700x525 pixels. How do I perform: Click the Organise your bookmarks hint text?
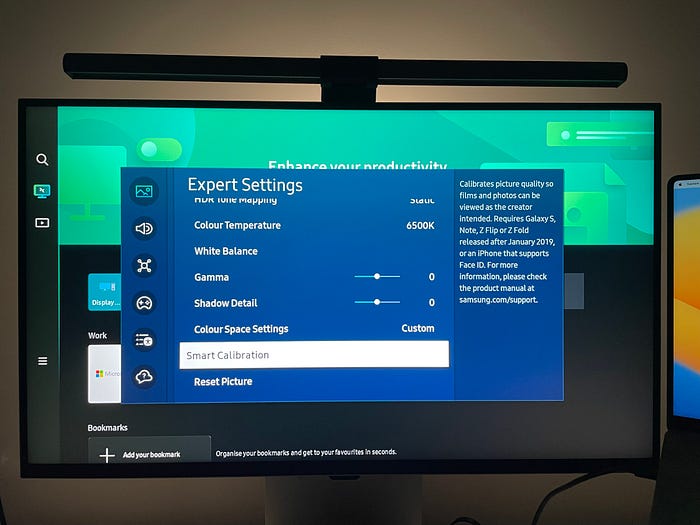pos(306,453)
